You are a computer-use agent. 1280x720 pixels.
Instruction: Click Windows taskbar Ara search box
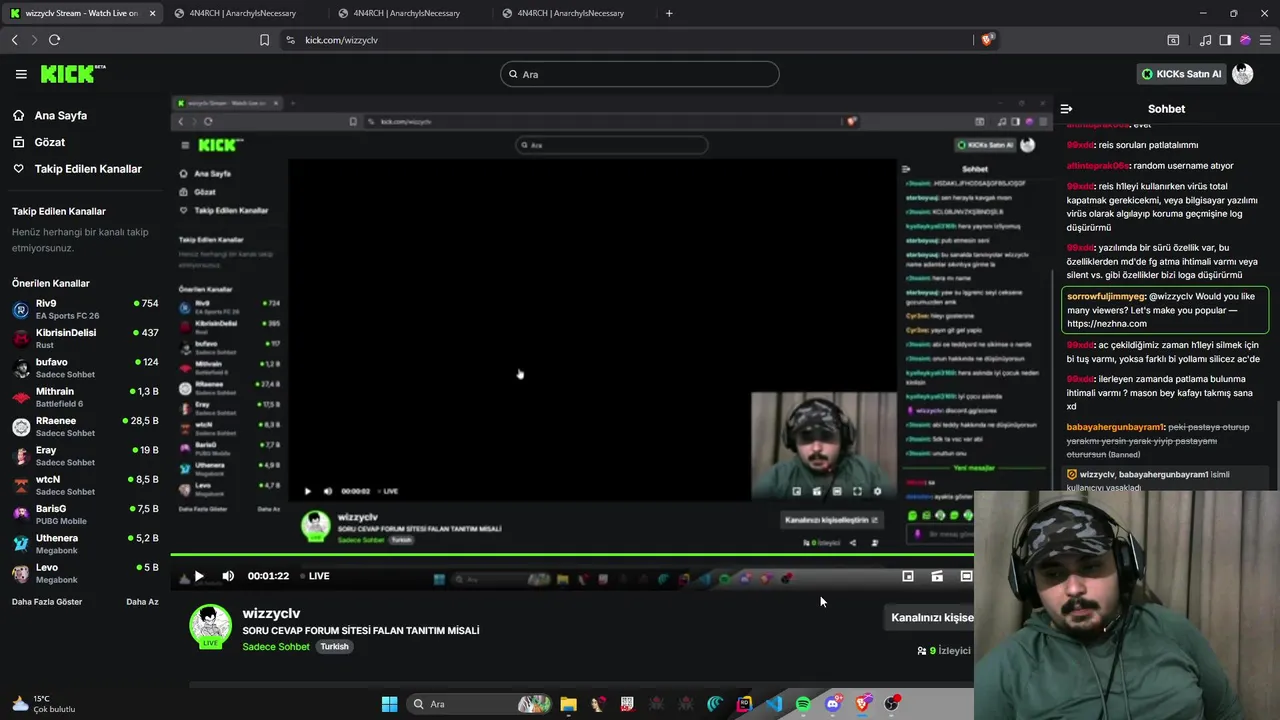point(479,704)
